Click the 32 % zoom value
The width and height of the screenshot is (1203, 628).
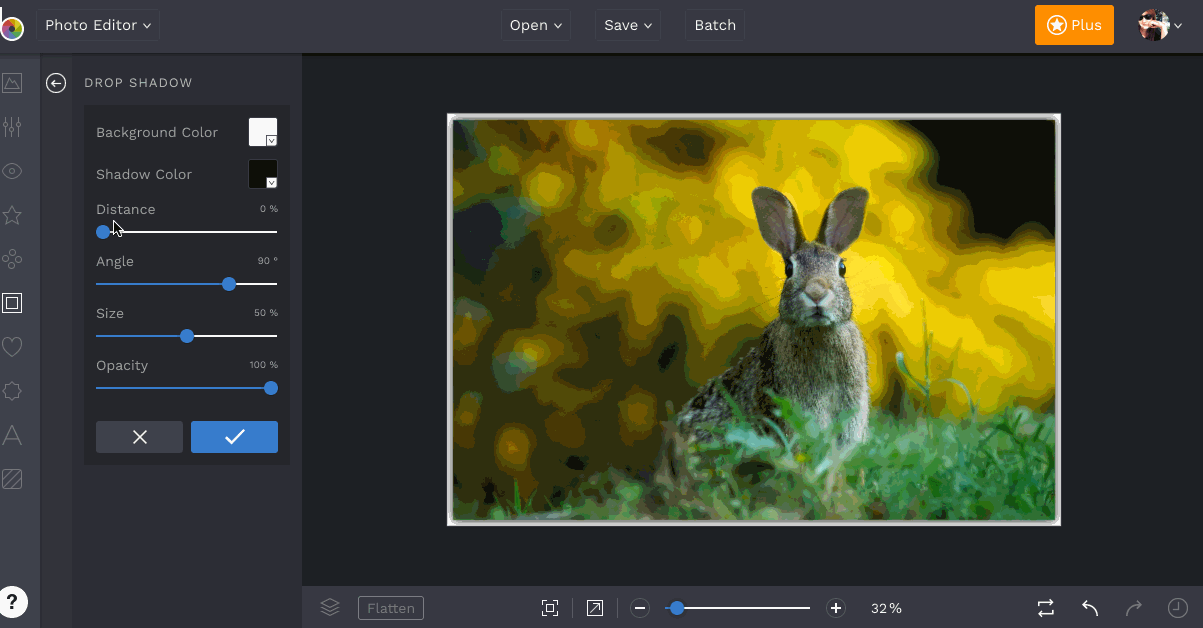tap(886, 608)
